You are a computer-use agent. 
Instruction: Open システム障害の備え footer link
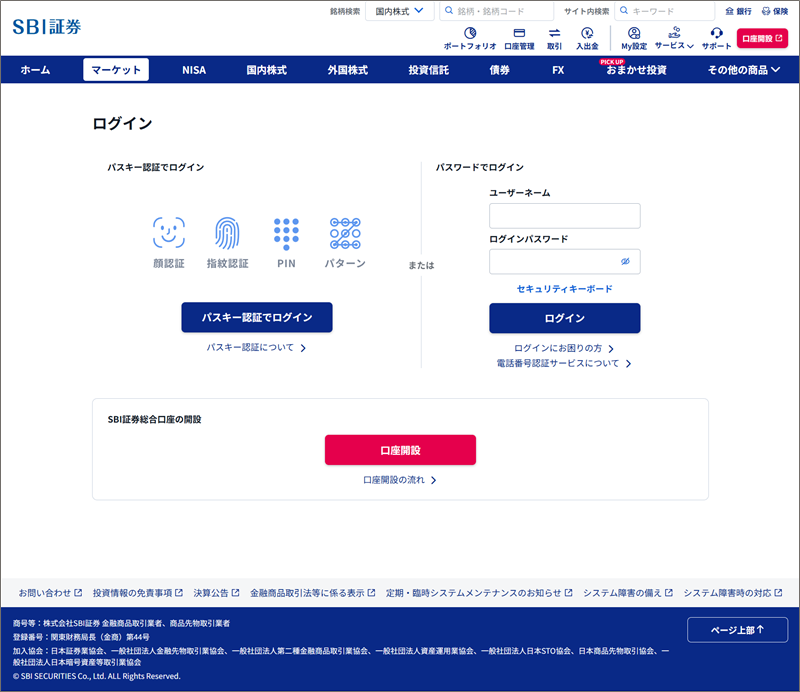[628, 593]
